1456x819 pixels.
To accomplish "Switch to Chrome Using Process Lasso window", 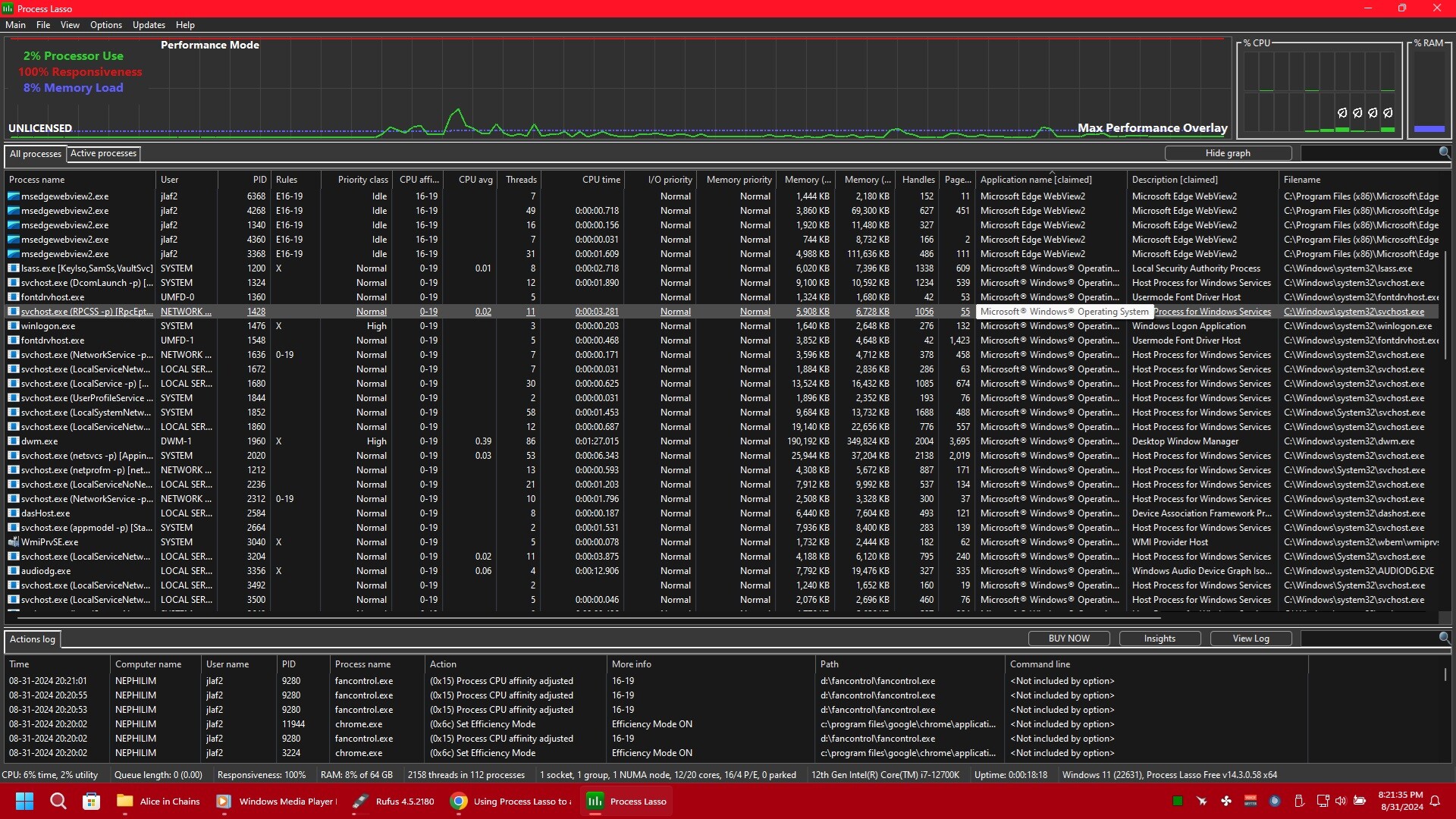I will click(x=511, y=802).
